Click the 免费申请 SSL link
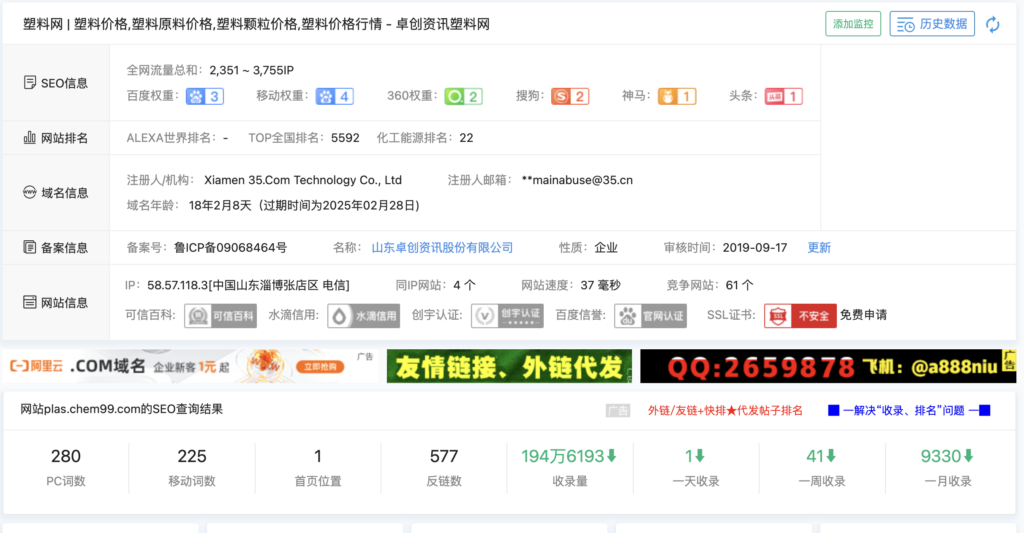 [863, 315]
